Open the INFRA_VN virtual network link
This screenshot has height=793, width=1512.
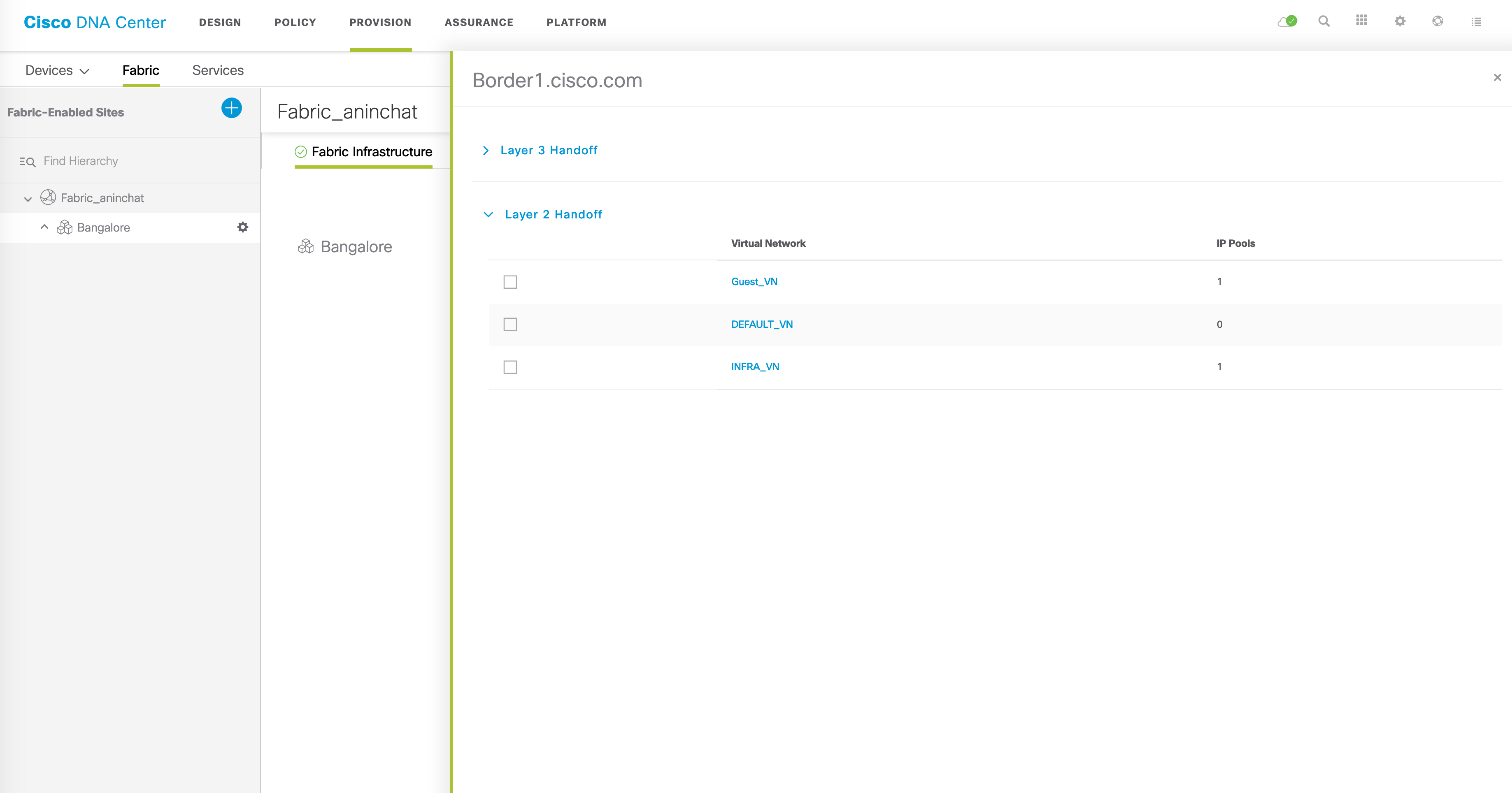point(755,366)
